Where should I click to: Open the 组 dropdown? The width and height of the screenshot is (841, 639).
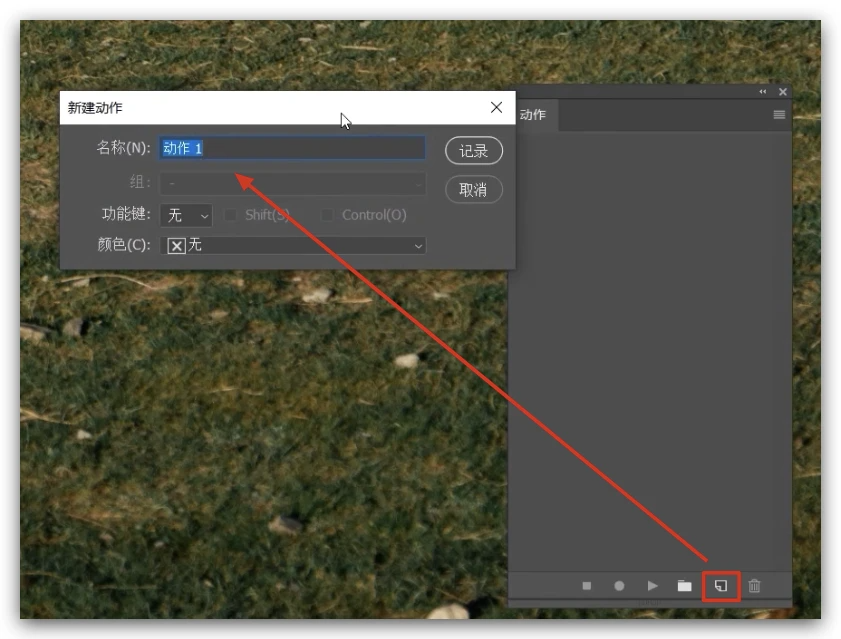tap(293, 184)
